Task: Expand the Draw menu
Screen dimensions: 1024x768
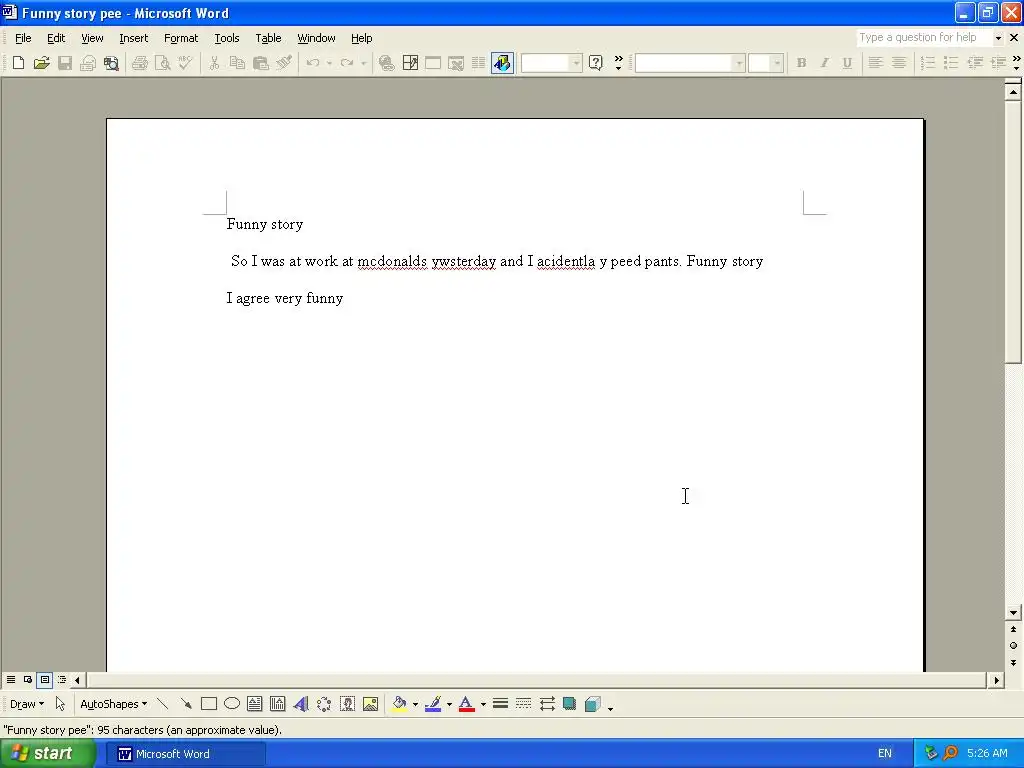Action: click(27, 704)
